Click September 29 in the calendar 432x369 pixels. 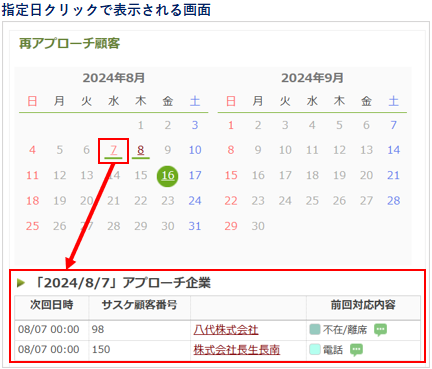click(231, 226)
